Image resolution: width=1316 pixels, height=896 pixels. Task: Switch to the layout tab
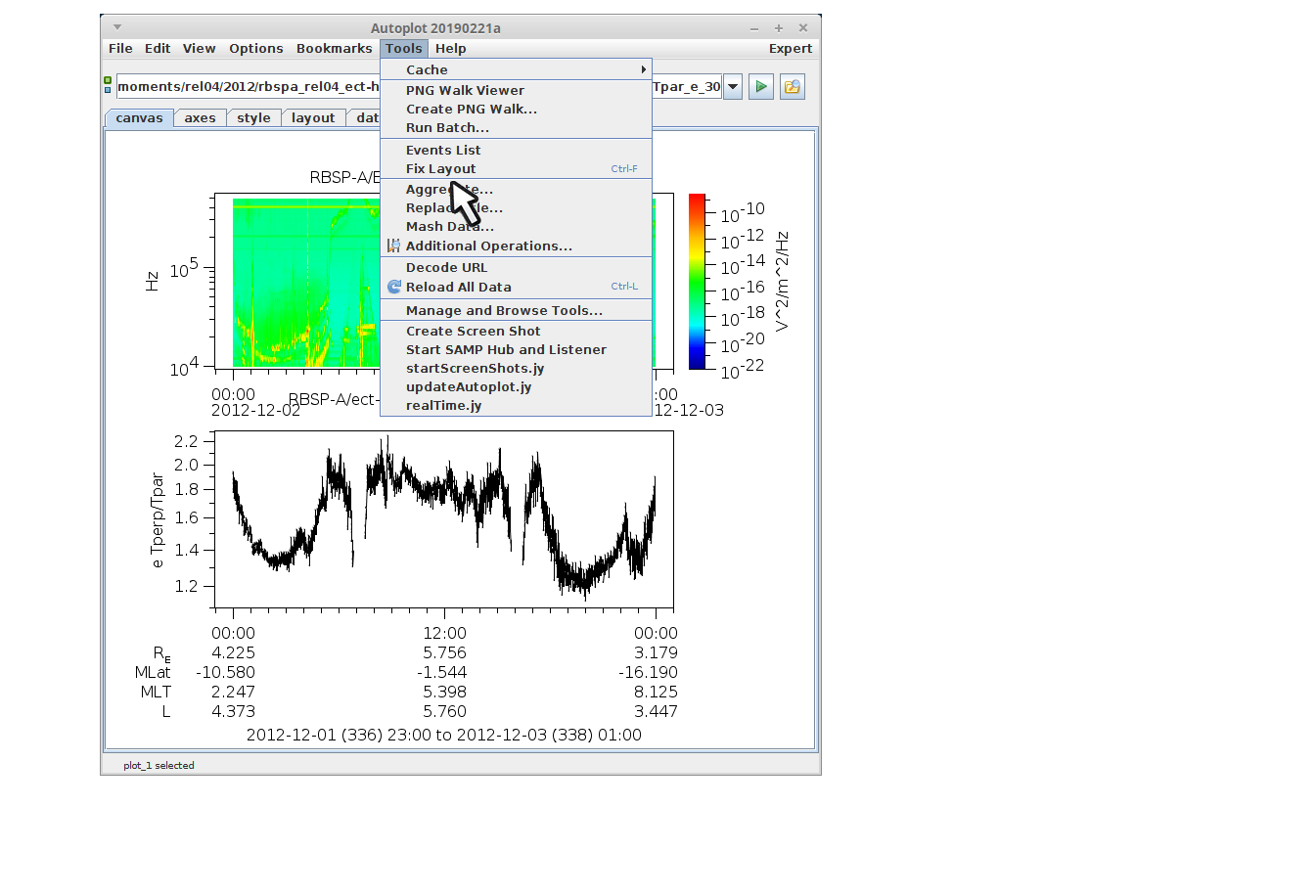coord(313,118)
